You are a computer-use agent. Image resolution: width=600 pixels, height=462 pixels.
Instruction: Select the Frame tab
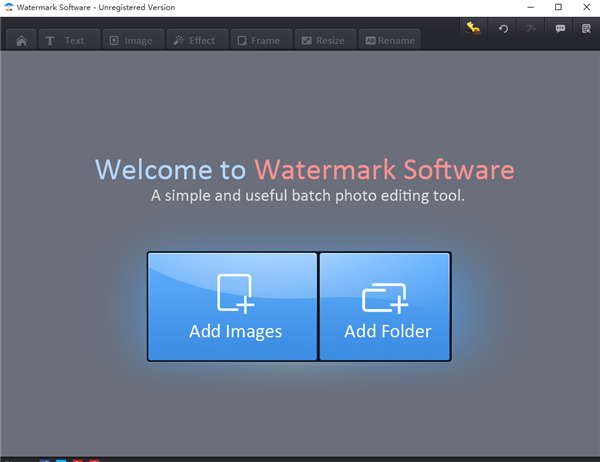point(259,40)
